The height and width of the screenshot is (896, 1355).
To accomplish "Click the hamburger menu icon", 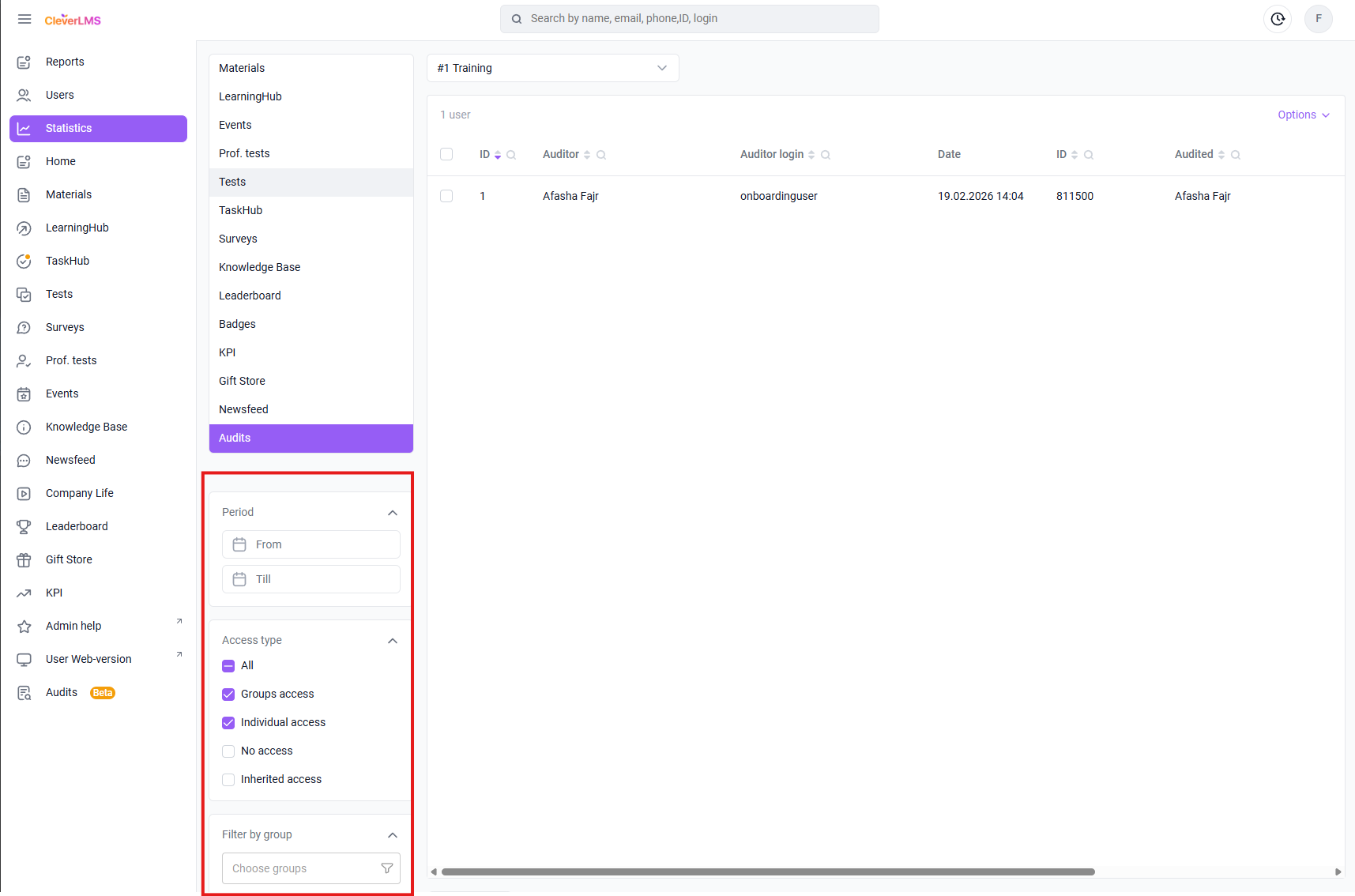I will (24, 19).
